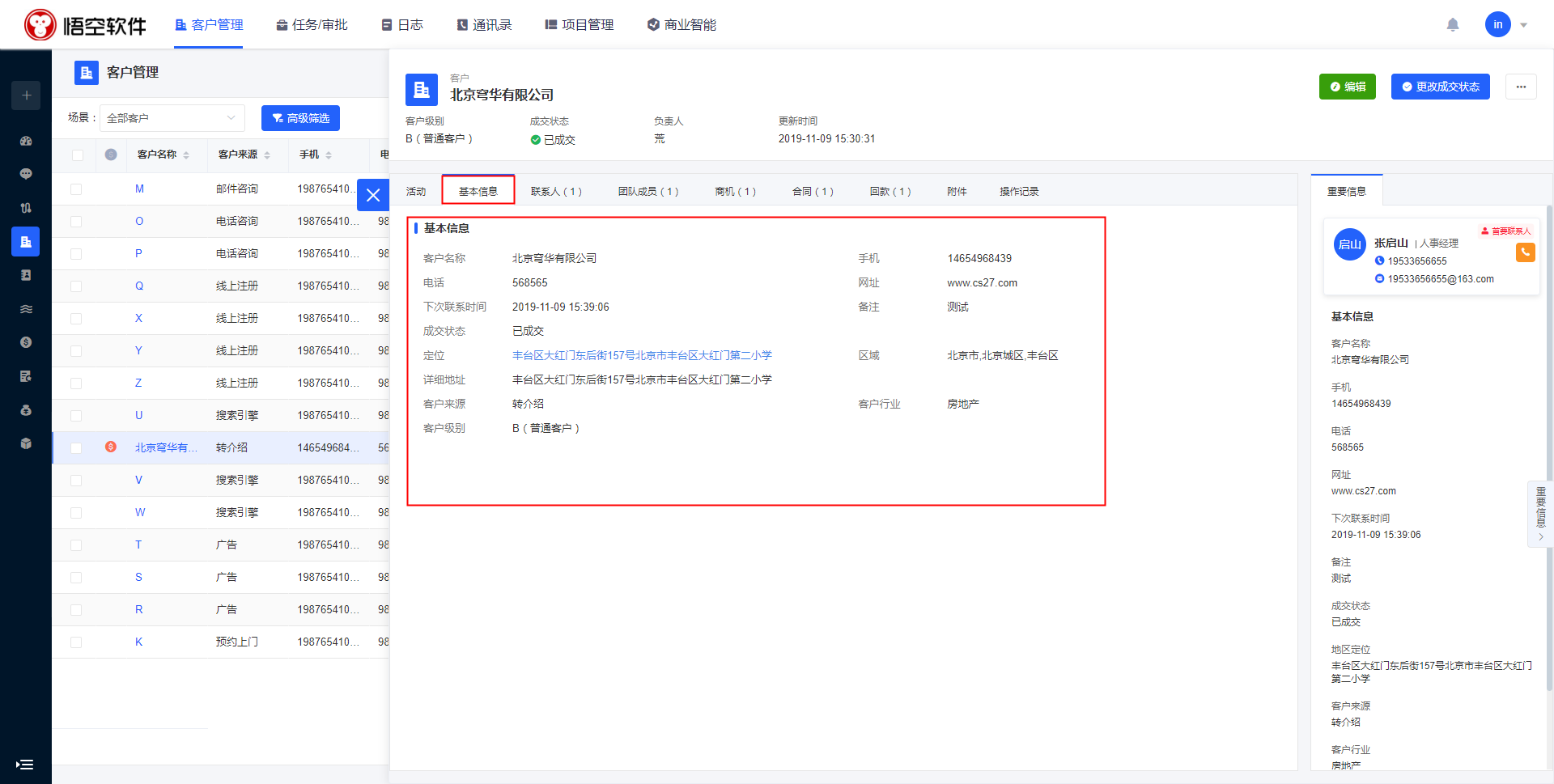Check the checkbox for customer M row
This screenshot has height=784, width=1554.
point(76,189)
